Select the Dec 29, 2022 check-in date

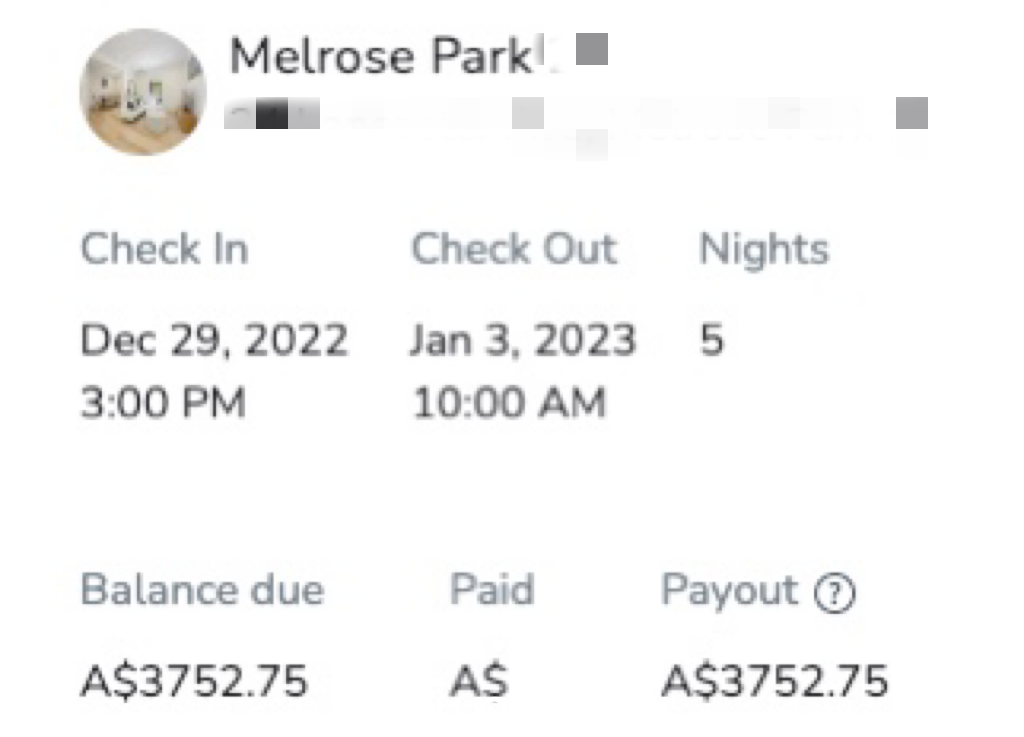(214, 340)
